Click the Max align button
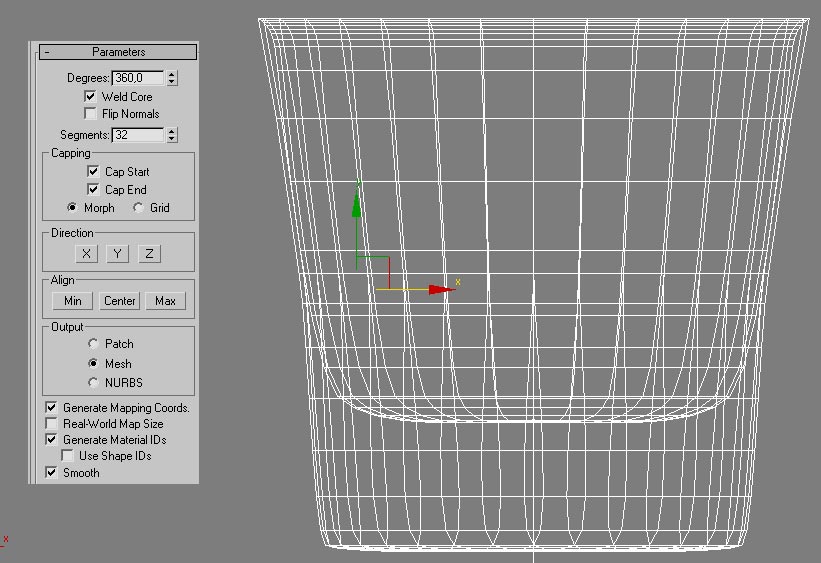This screenshot has width=821, height=563. [165, 301]
